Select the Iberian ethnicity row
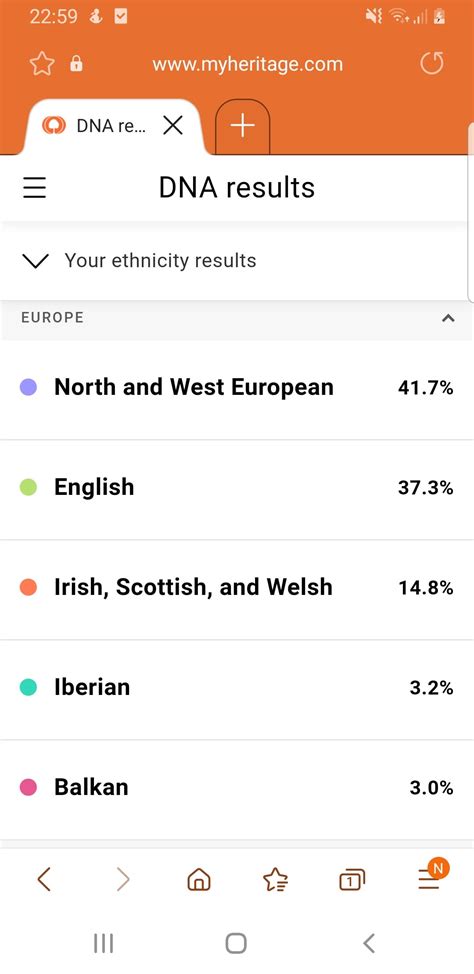The image size is (474, 974). point(237,688)
